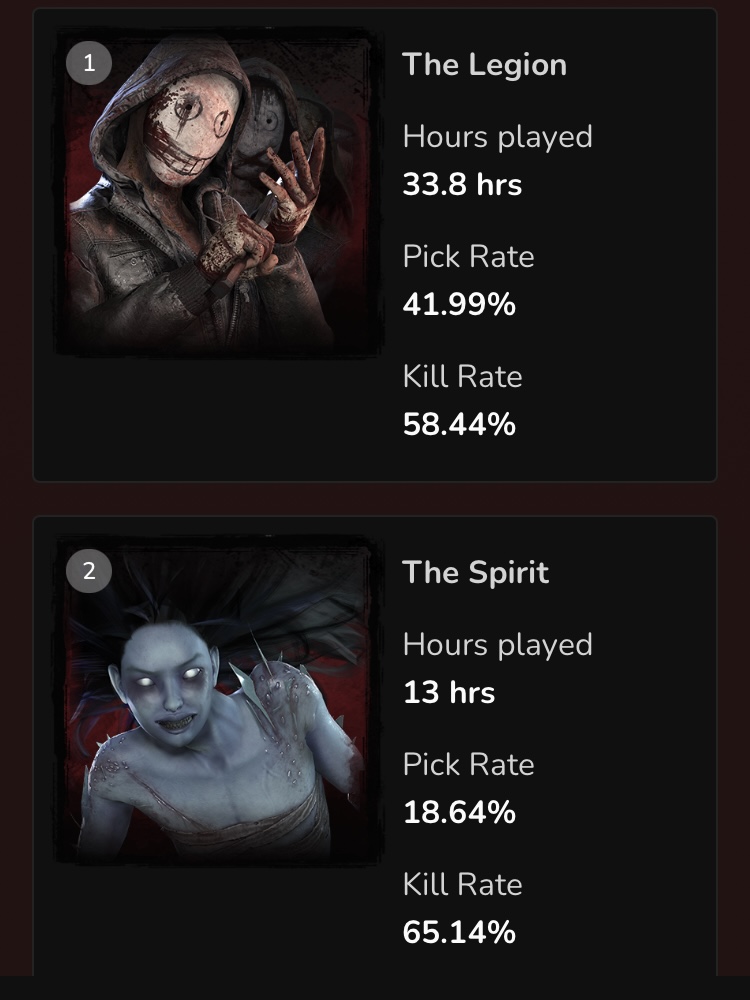The width and height of the screenshot is (750, 1000).
Task: Click Spirit's Hours played label
Action: [497, 645]
